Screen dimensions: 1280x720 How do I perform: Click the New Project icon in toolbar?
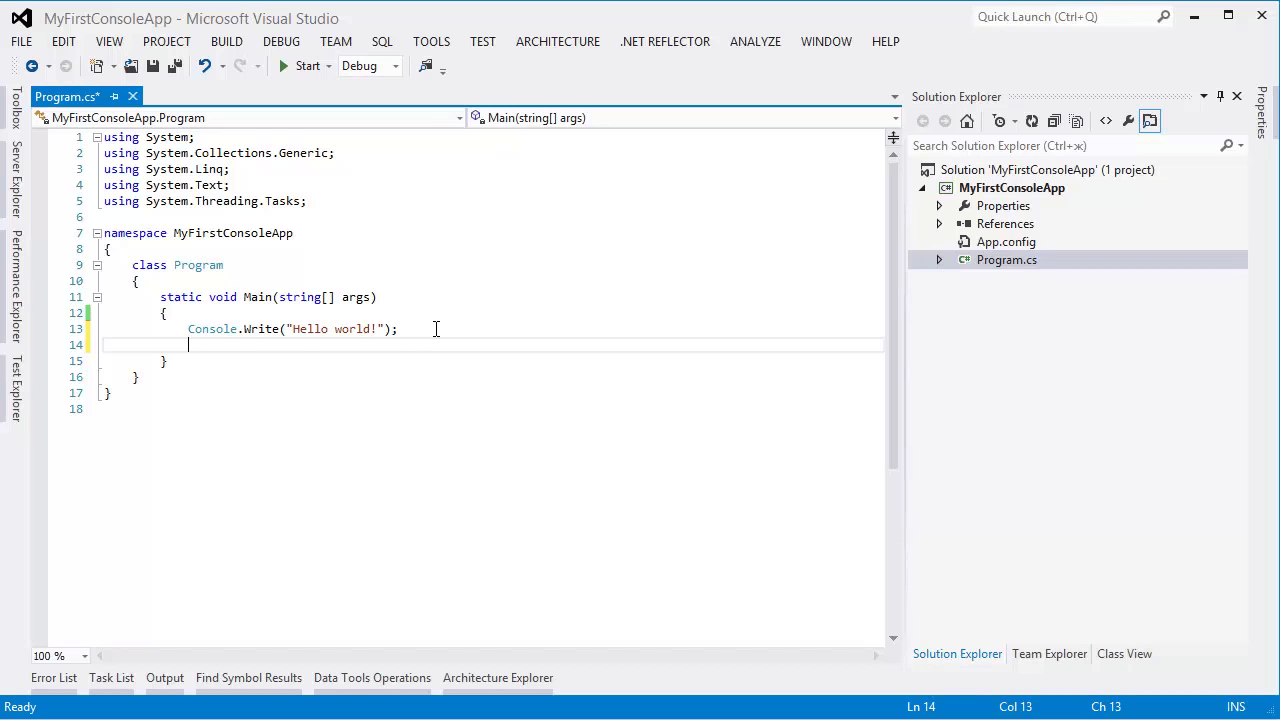click(97, 66)
